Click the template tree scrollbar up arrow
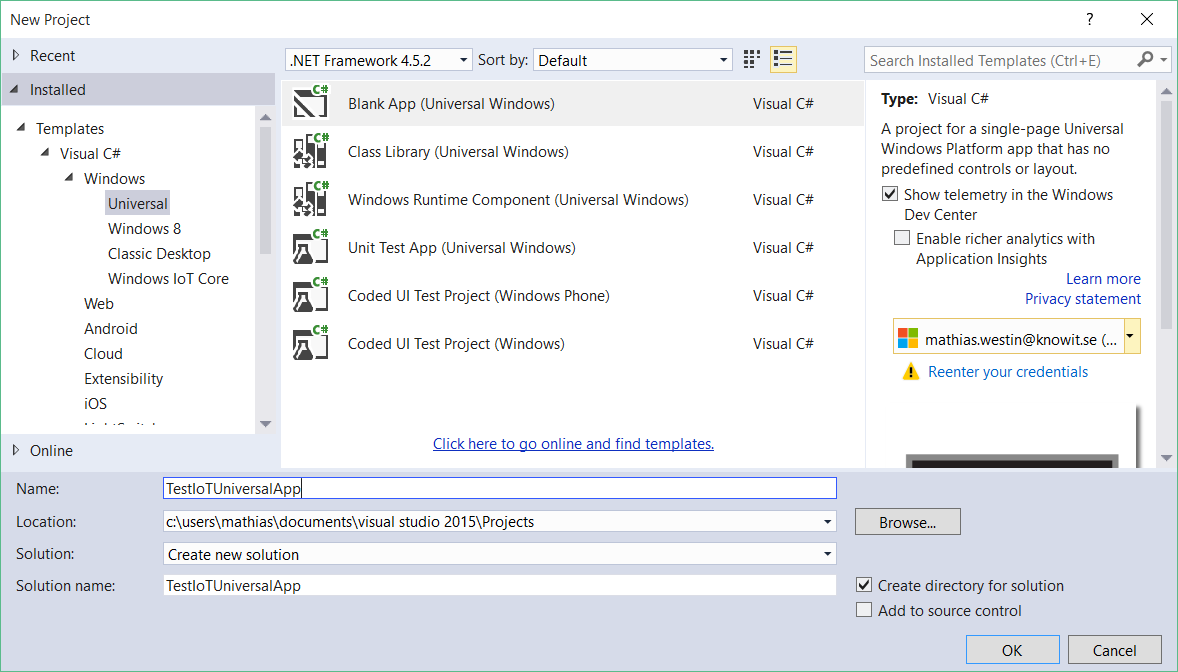The image size is (1178, 672). 265,117
